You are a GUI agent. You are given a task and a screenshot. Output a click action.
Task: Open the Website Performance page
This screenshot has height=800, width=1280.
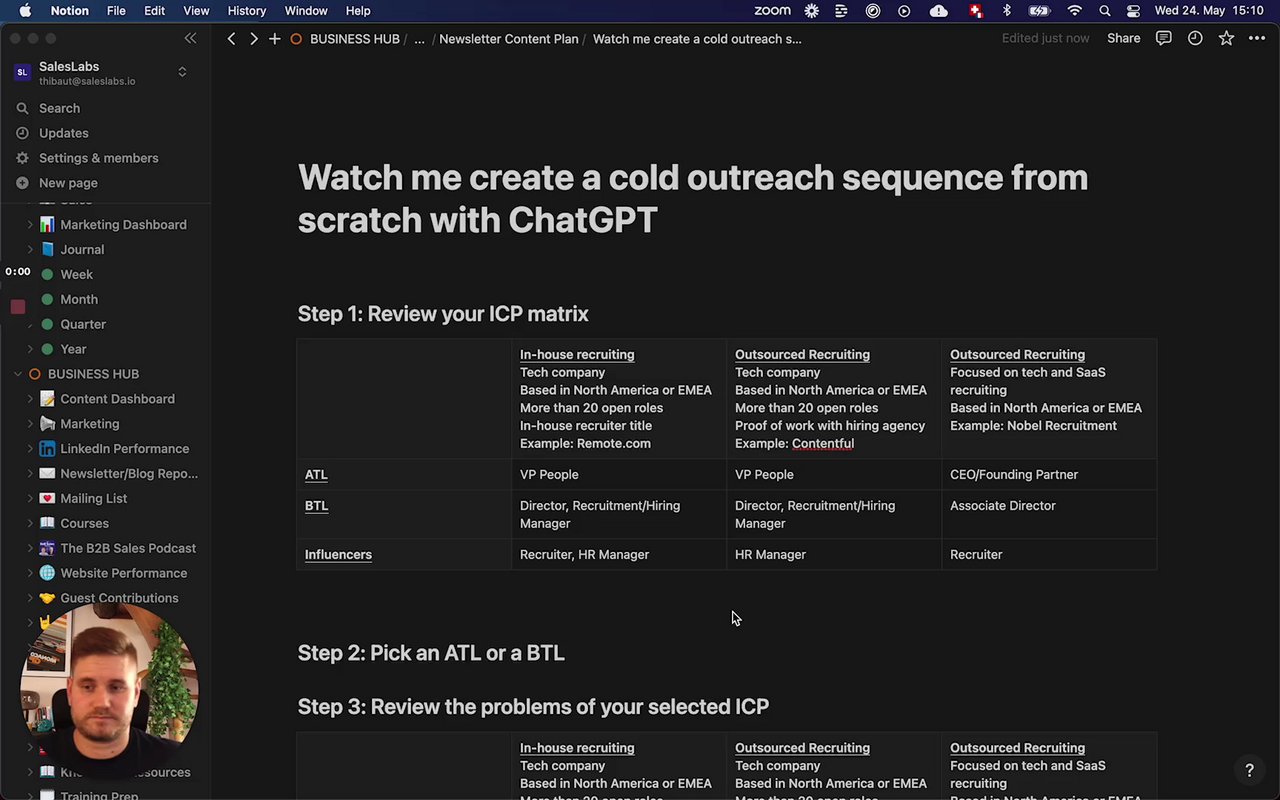pyautogui.click(x=123, y=573)
